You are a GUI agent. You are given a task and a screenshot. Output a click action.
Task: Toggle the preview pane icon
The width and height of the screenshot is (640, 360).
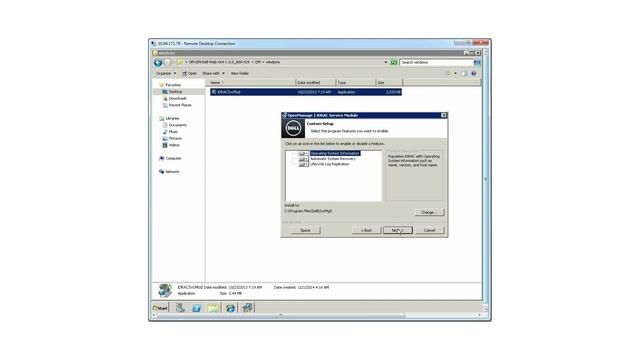coord(464,73)
